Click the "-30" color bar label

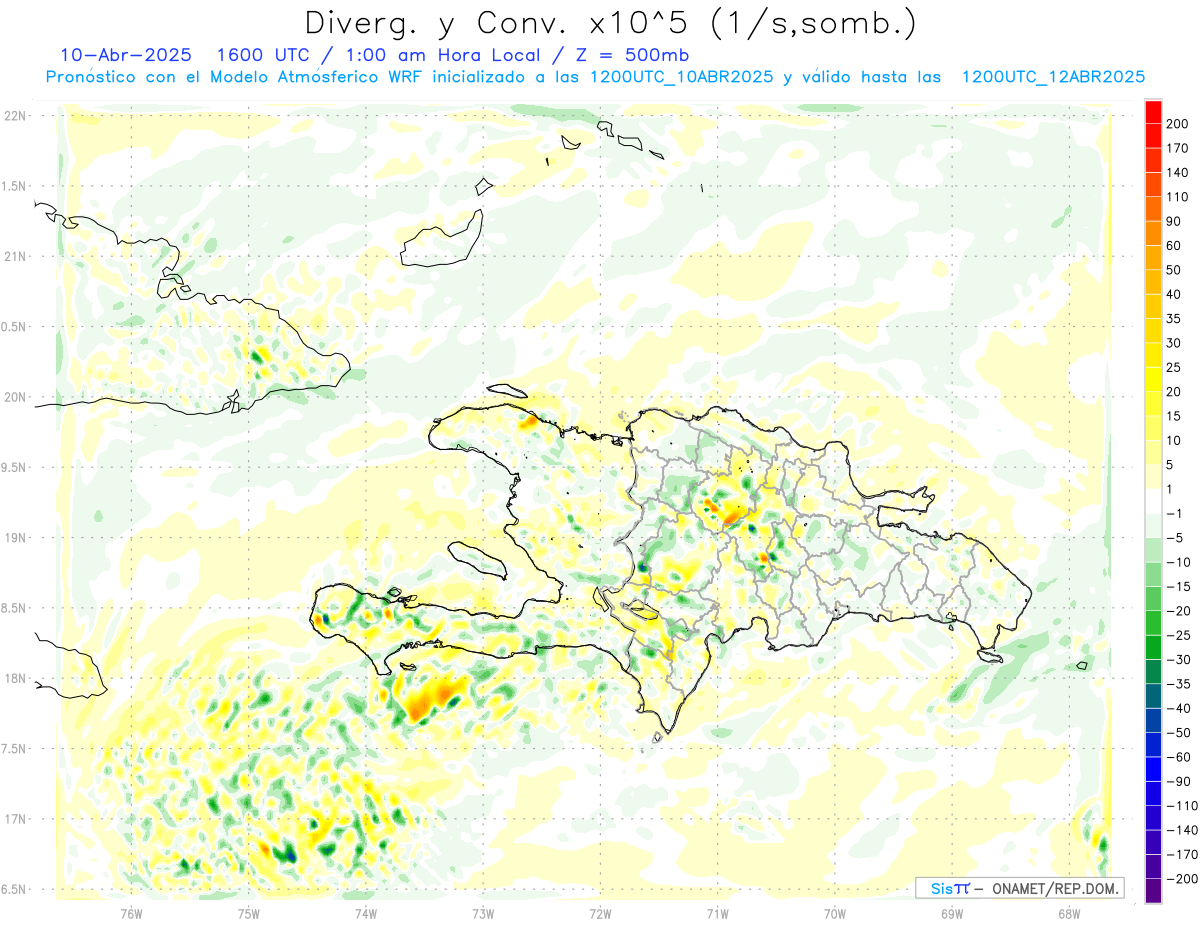[1180, 660]
